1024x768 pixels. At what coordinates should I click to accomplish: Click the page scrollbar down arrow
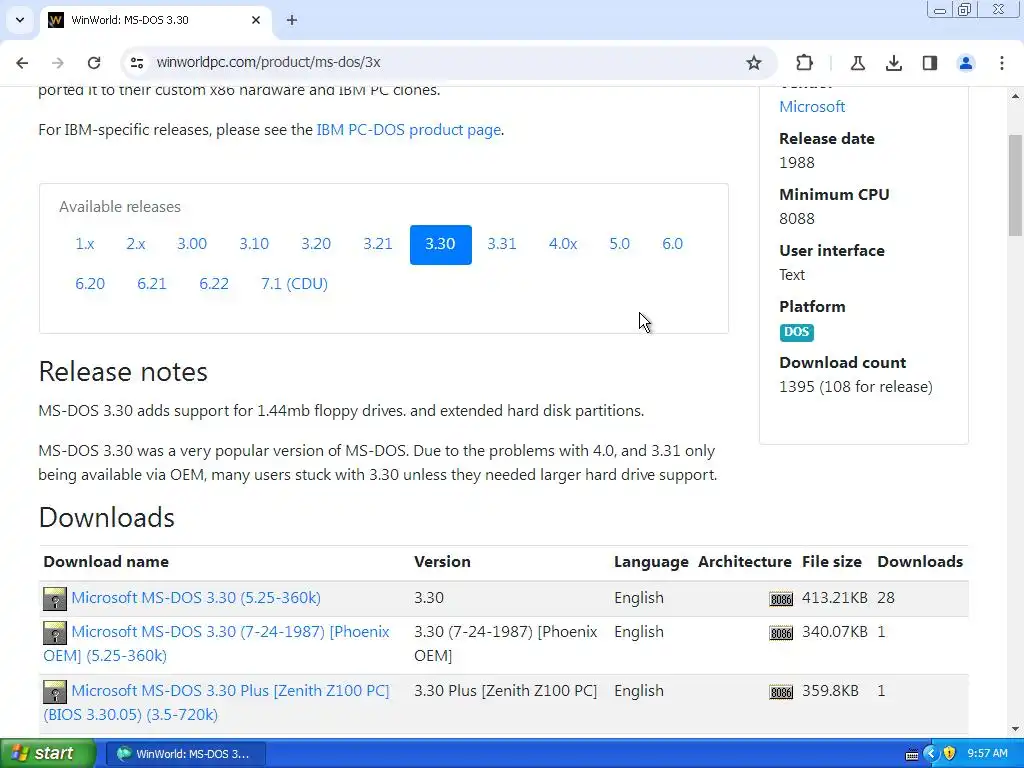pyautogui.click(x=1016, y=729)
